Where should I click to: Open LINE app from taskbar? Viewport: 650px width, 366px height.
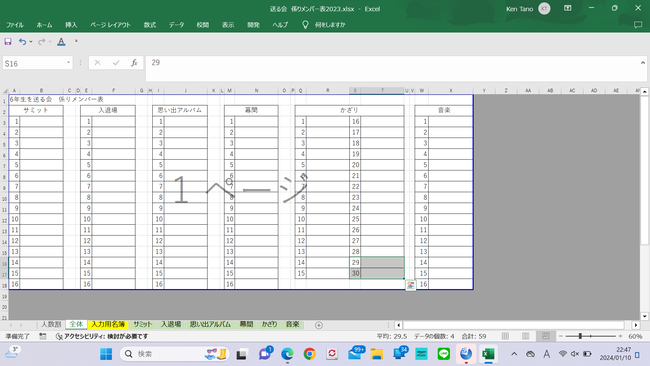[x=444, y=354]
